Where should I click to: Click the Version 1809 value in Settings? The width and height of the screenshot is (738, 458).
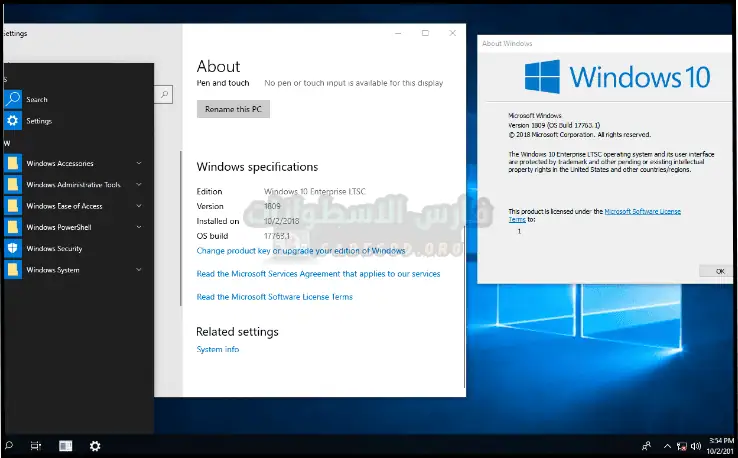coord(272,206)
